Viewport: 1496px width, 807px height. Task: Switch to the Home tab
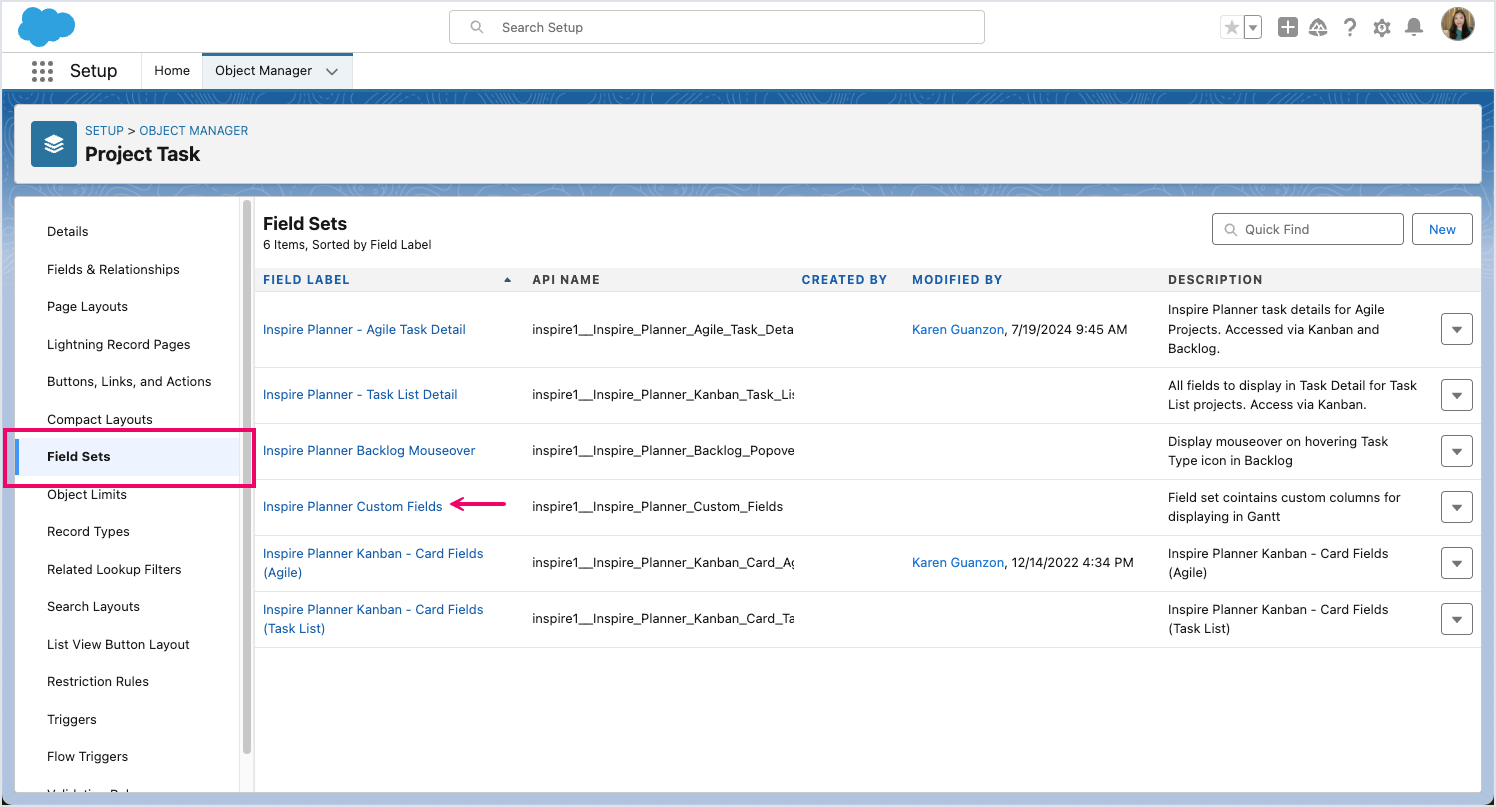coord(172,71)
